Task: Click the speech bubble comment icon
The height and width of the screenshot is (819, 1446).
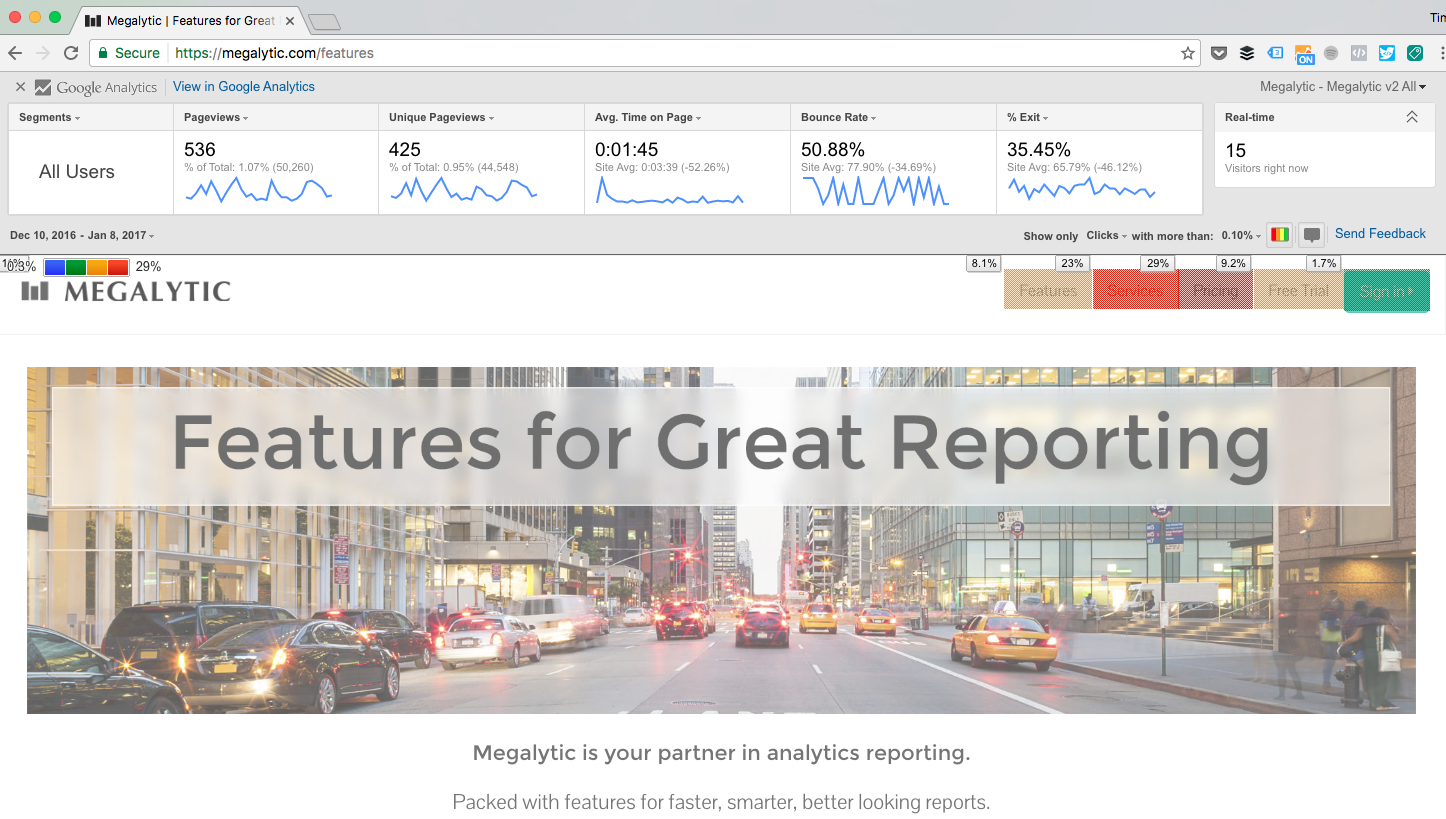Action: [x=1312, y=235]
